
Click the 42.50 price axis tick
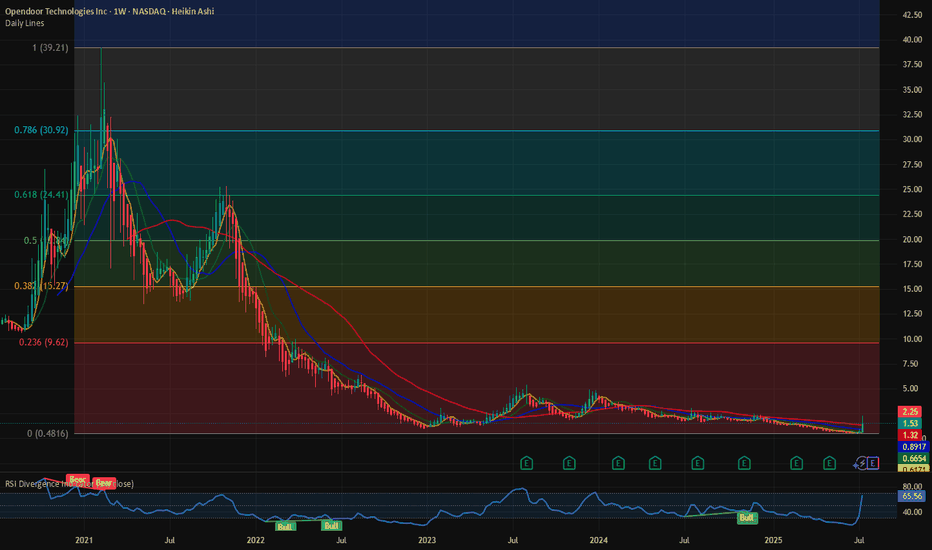(912, 15)
